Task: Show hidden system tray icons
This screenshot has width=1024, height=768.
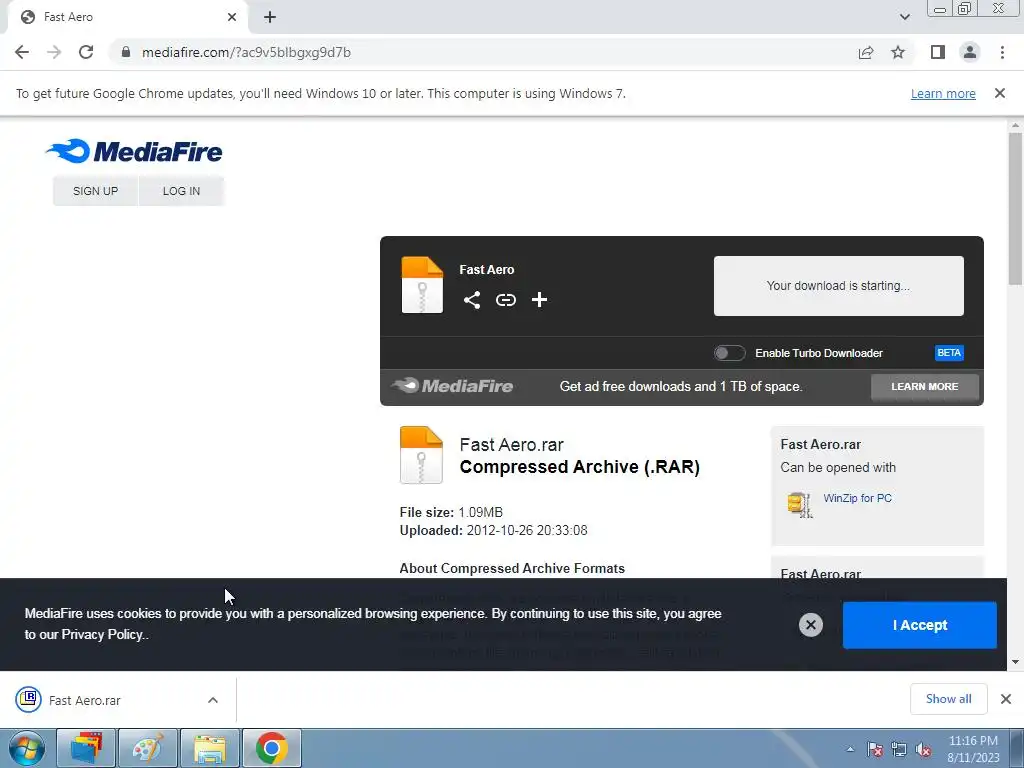Action: pyautogui.click(x=850, y=750)
